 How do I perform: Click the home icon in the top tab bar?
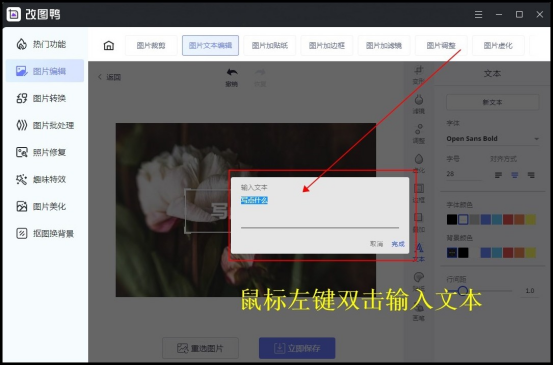pos(108,45)
